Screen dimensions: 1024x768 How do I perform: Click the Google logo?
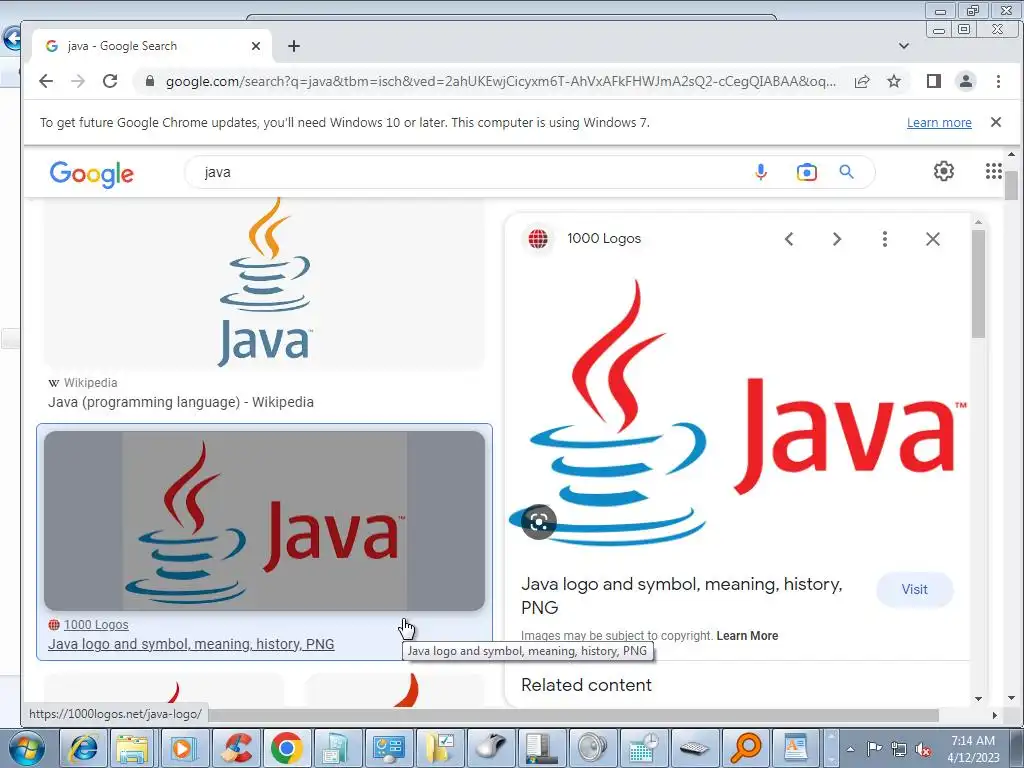tap(91, 174)
